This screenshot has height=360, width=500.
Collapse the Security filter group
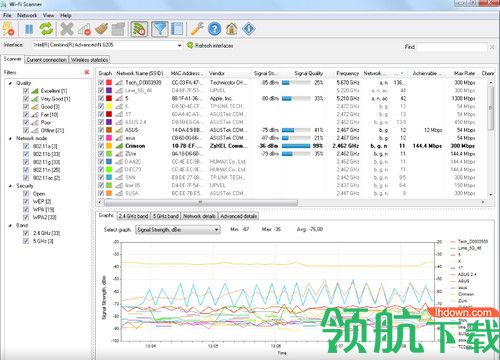tap(10, 186)
